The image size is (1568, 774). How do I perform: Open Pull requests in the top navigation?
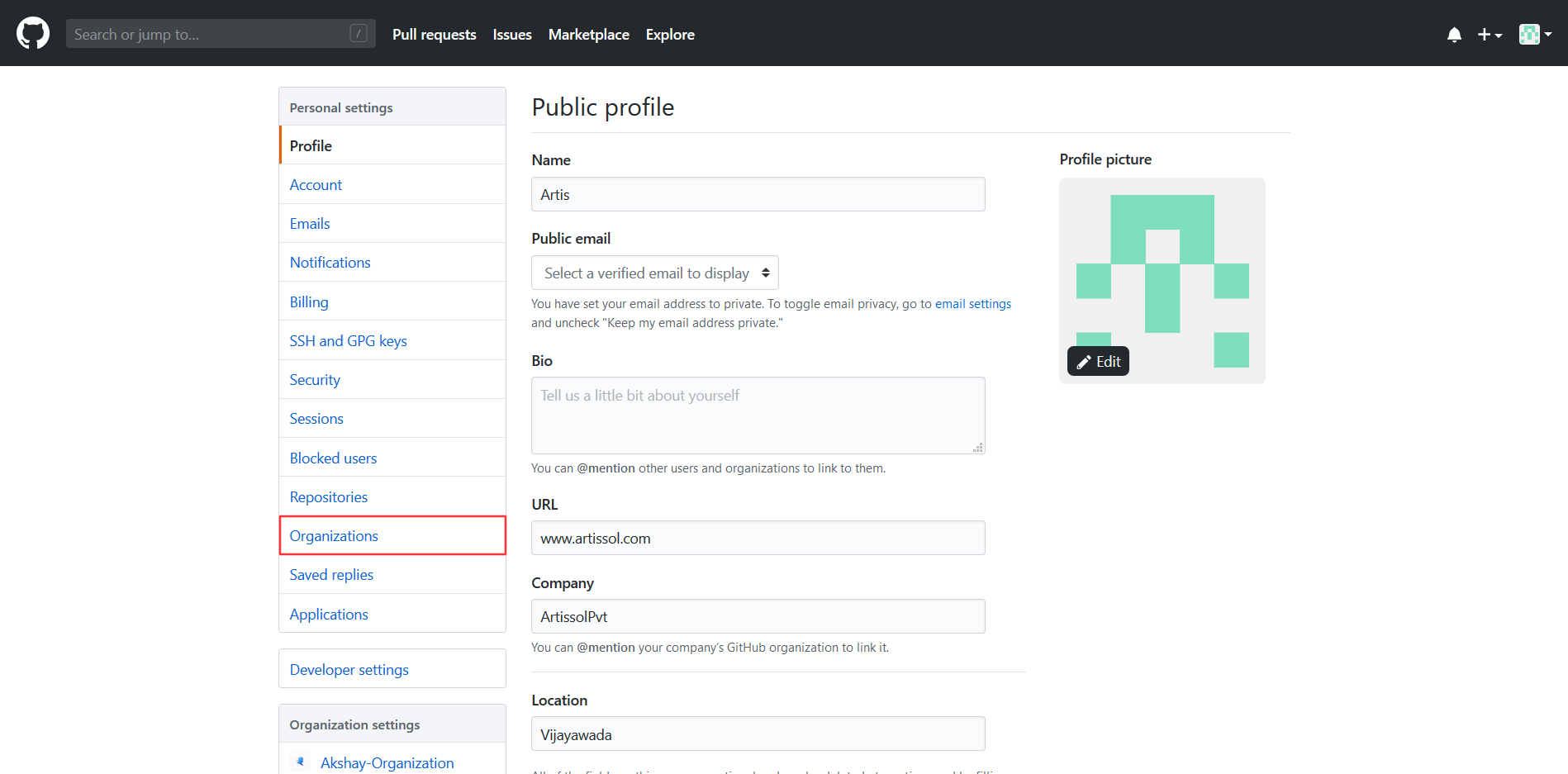435,35
